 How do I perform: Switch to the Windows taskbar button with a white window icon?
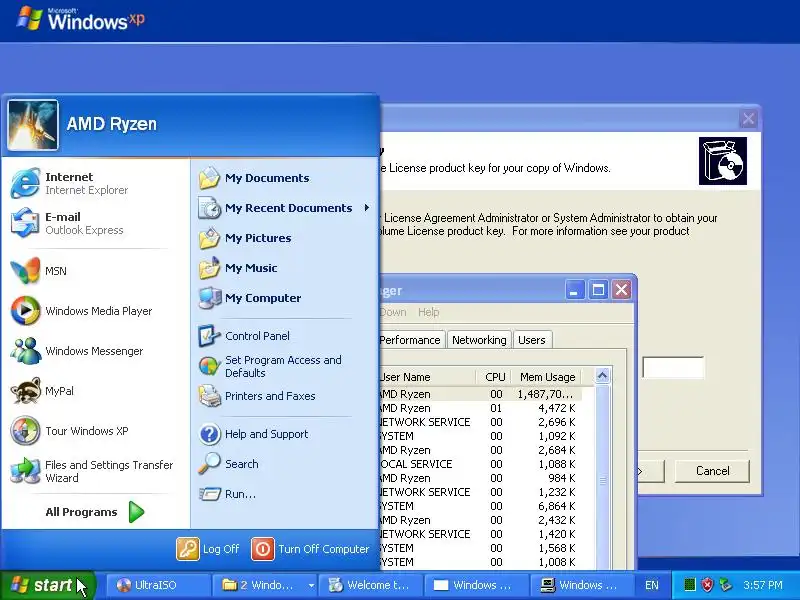[477, 585]
